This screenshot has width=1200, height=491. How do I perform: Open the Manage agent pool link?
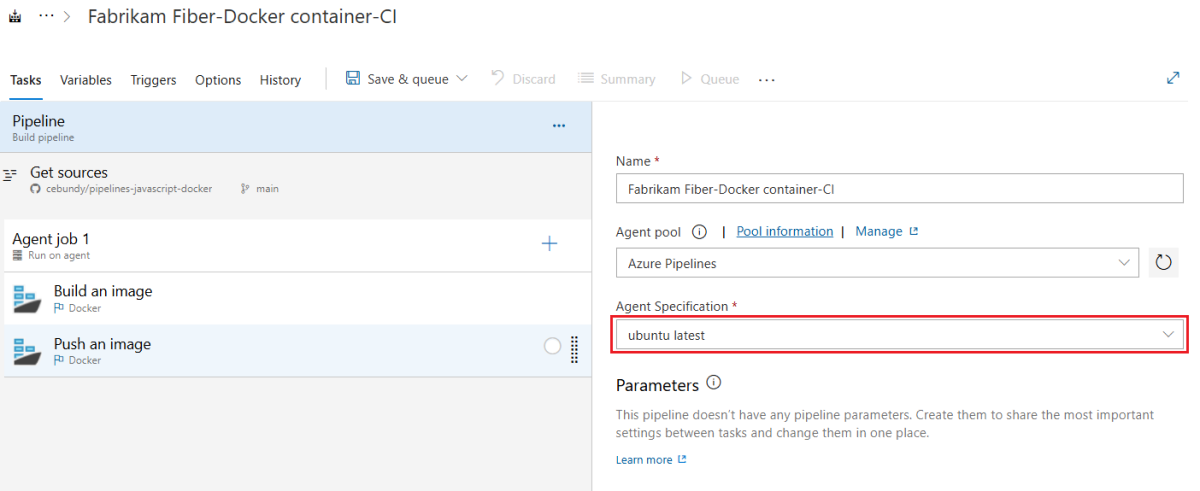tap(887, 231)
